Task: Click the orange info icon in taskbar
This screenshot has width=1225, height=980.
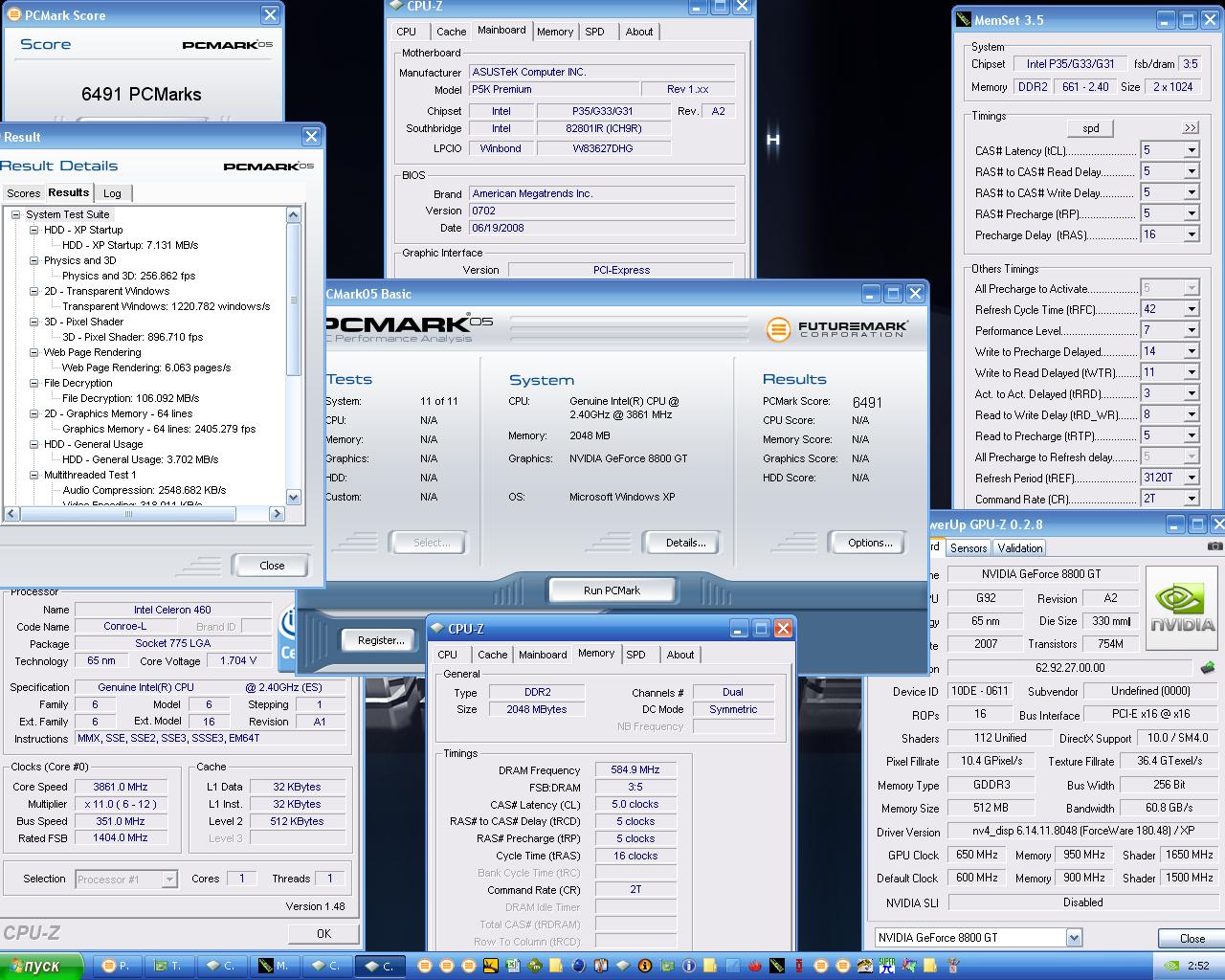Action: (x=644, y=966)
